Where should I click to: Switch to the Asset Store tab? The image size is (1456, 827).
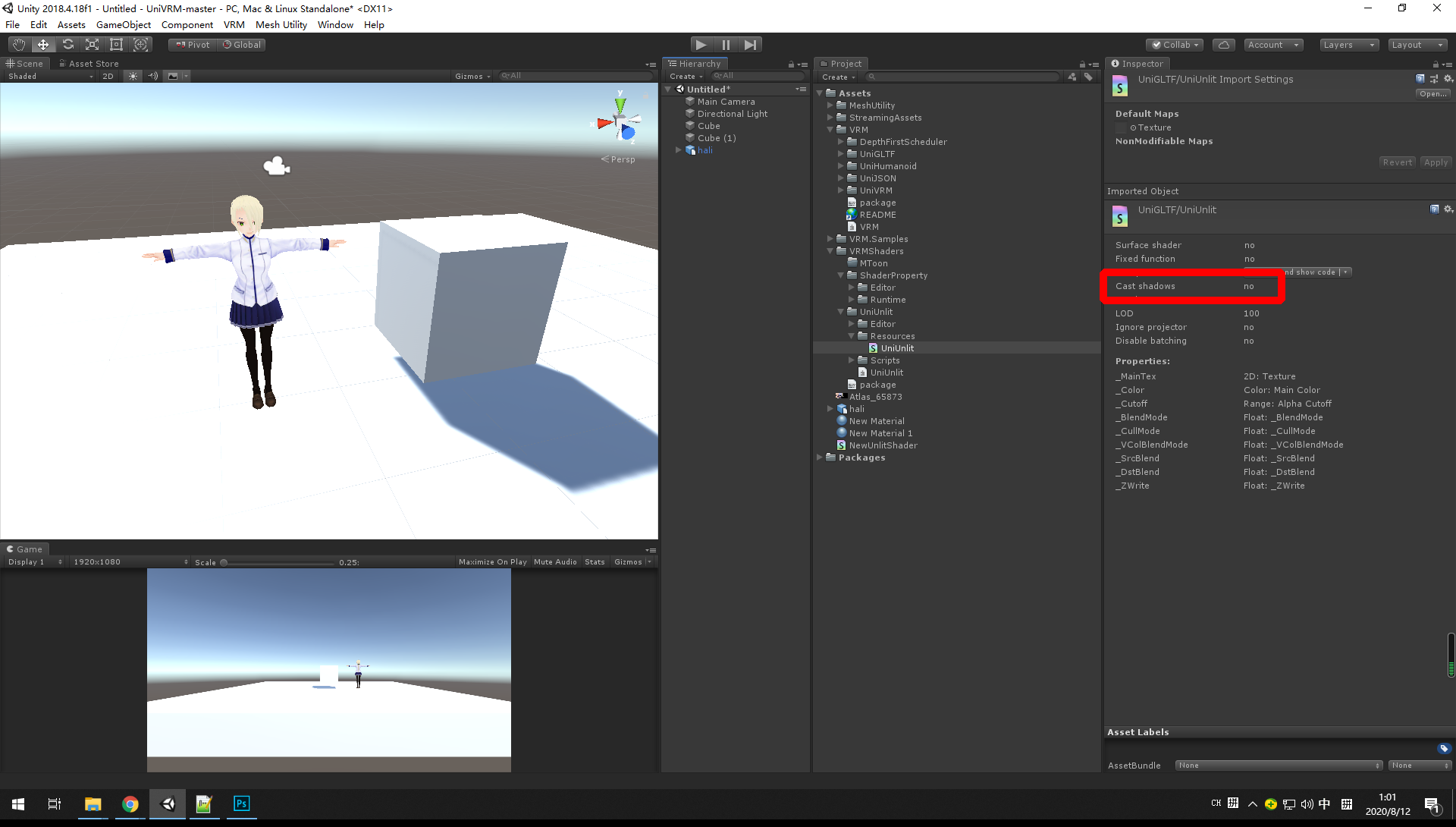coord(89,63)
